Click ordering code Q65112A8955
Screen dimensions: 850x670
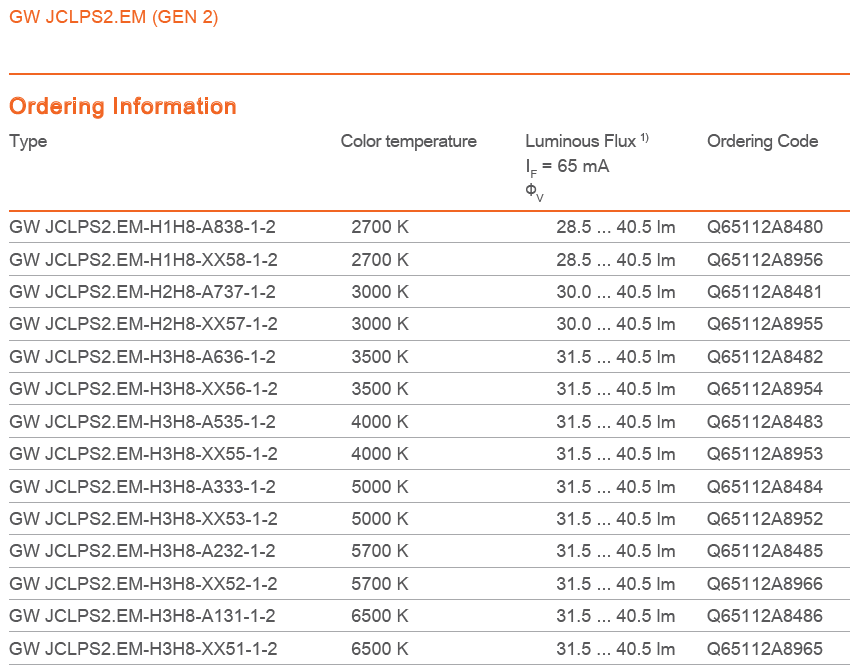765,324
